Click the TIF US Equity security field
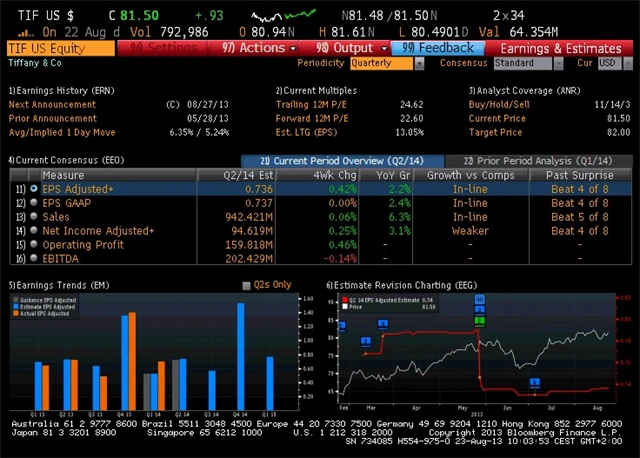The width and height of the screenshot is (640, 458). (60, 48)
